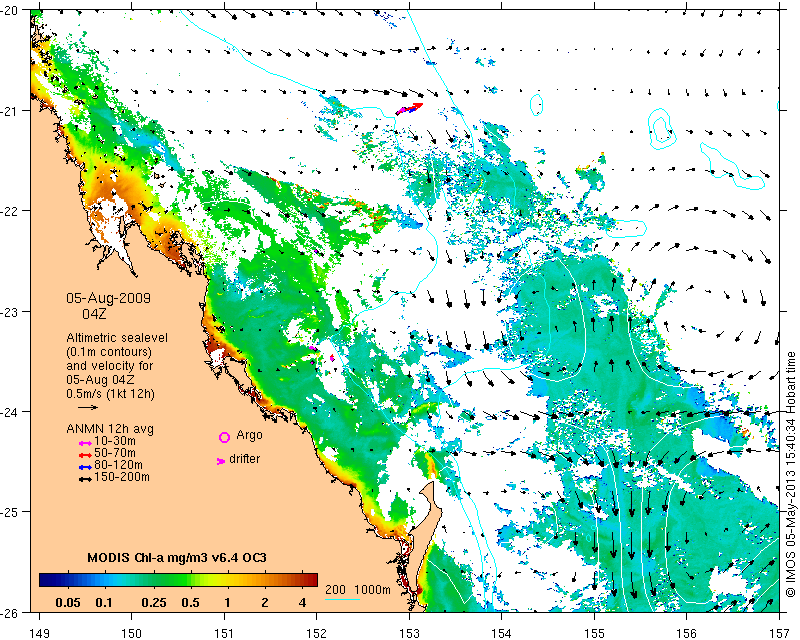The height and width of the screenshot is (640, 800).
Task: Click the '50-70m' depth label
Action: point(115,453)
